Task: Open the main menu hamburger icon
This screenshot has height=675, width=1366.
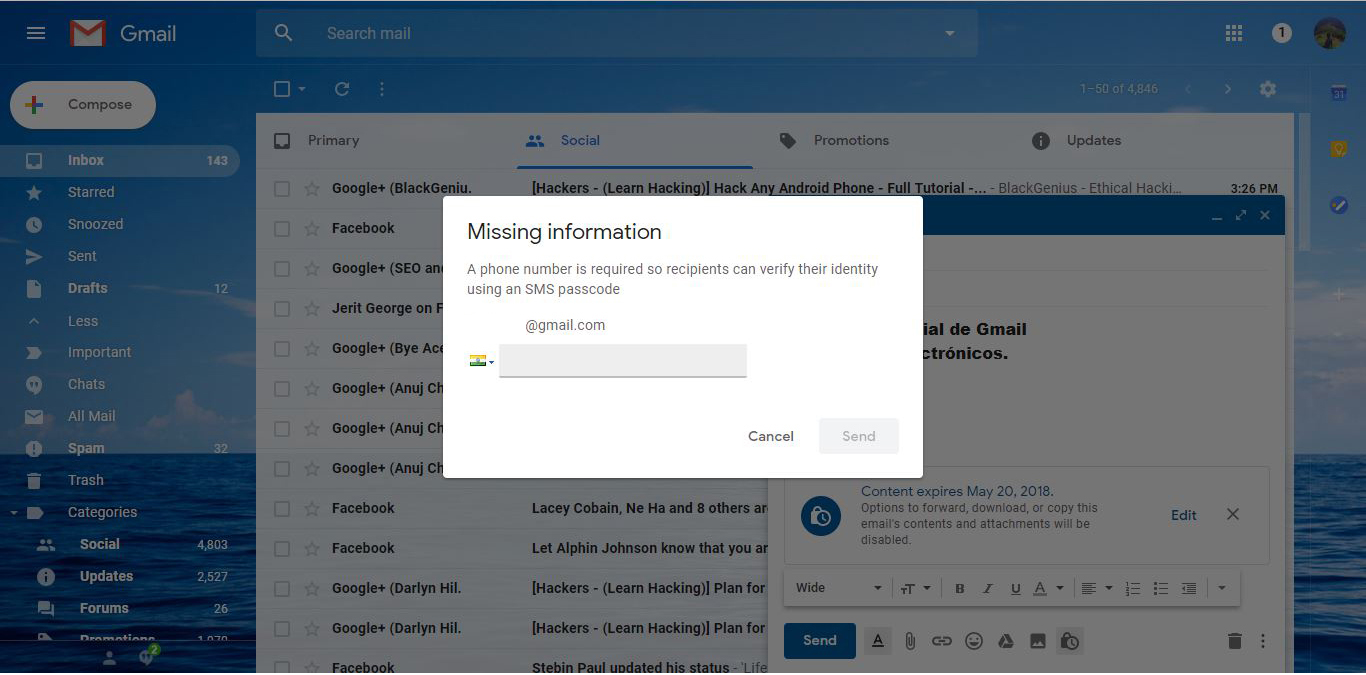Action: pos(36,33)
